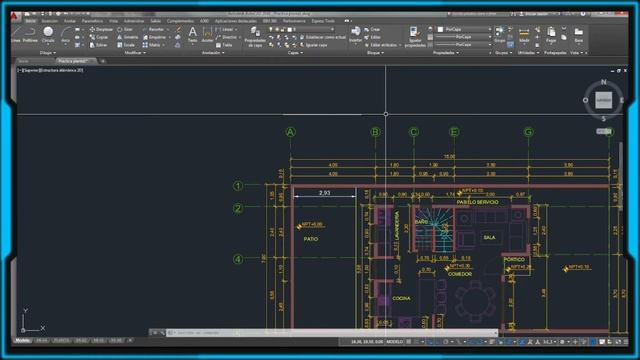Open the AutoCAD application menu button
This screenshot has height=360, width=640.
pos(15,17)
